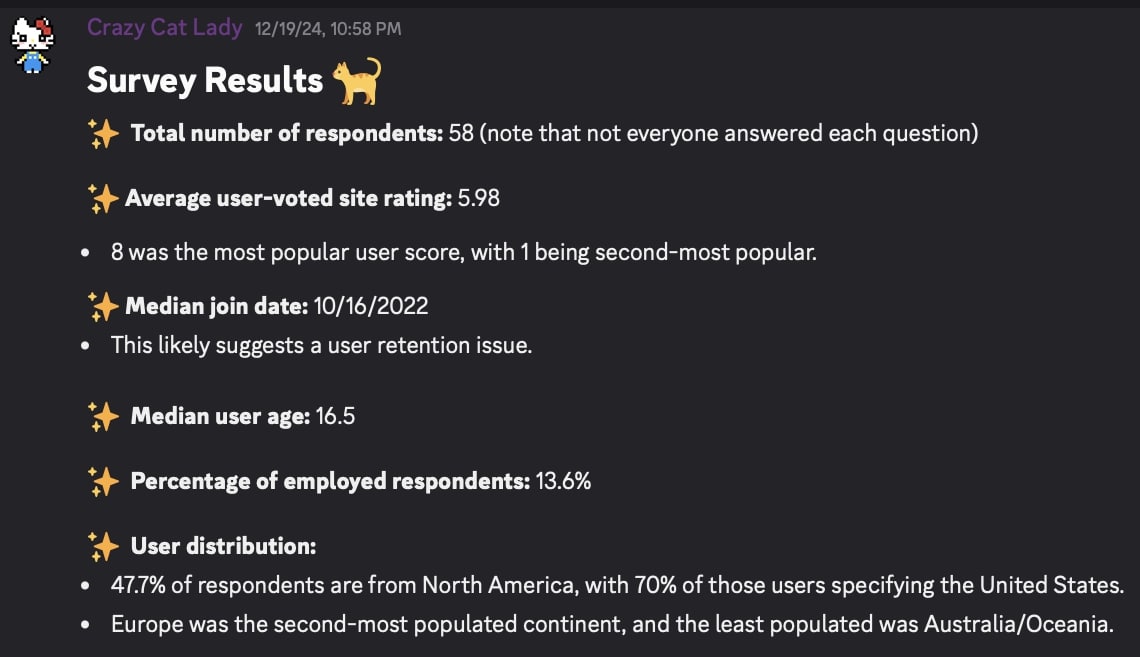1140x657 pixels.
Task: Click the sparkle emoji before Percentage of employed respondents
Action: coord(103,482)
